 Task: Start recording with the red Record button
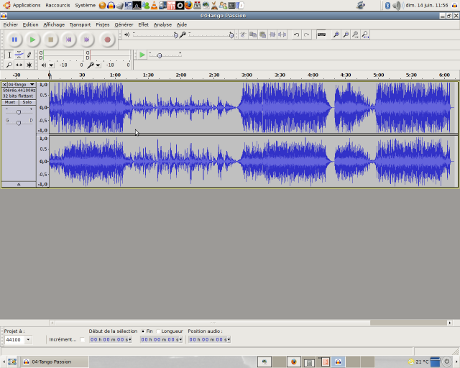coord(107,40)
